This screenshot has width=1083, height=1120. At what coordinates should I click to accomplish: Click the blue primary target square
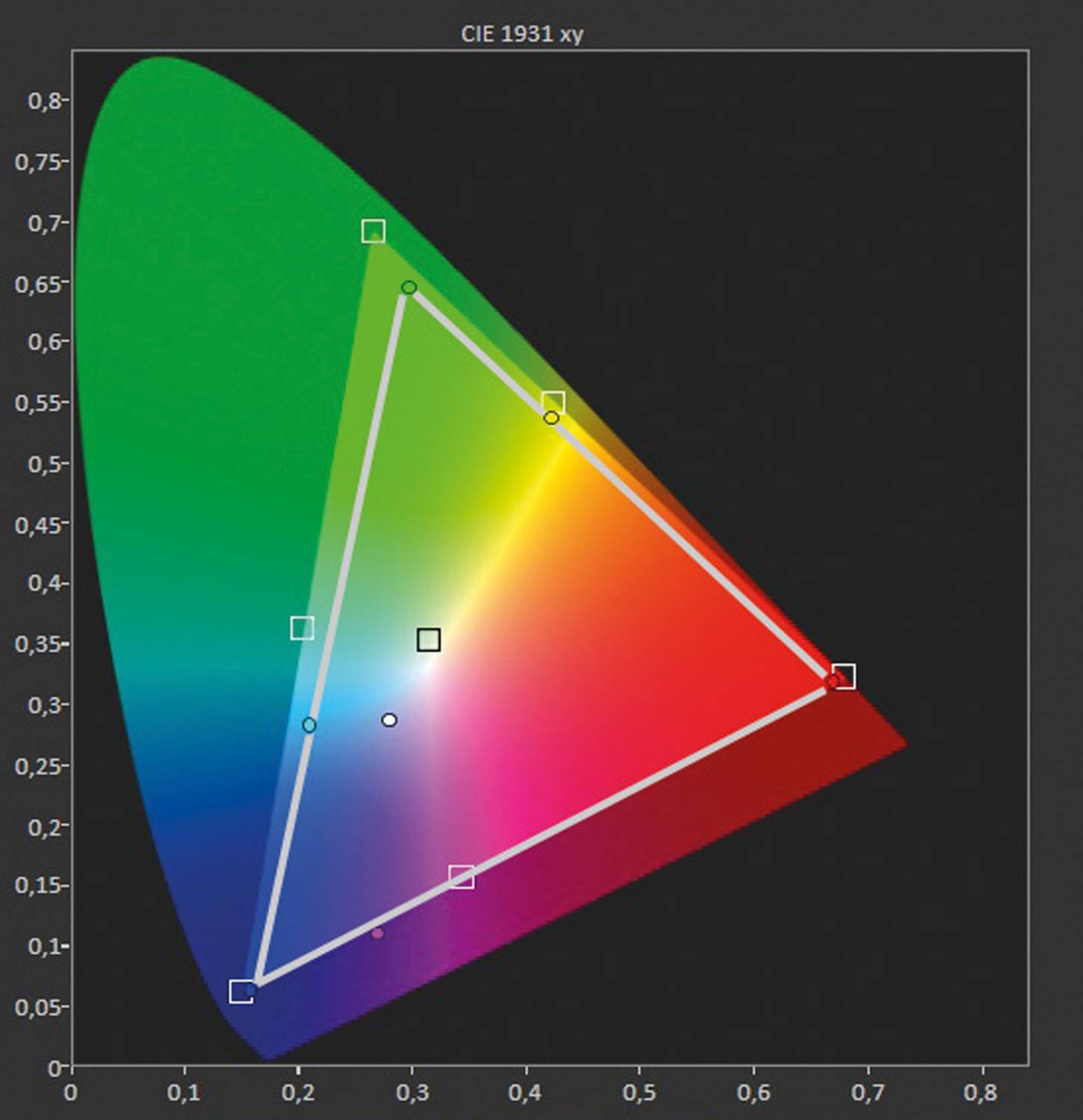(241, 992)
